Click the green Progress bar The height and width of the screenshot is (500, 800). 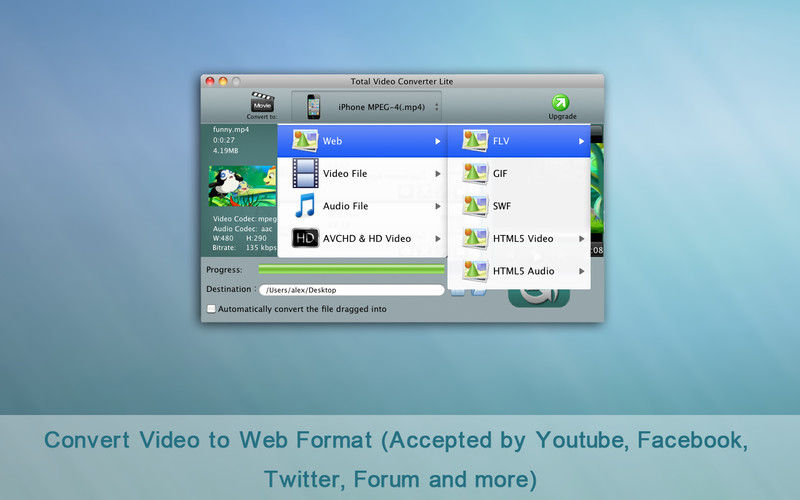coord(352,269)
